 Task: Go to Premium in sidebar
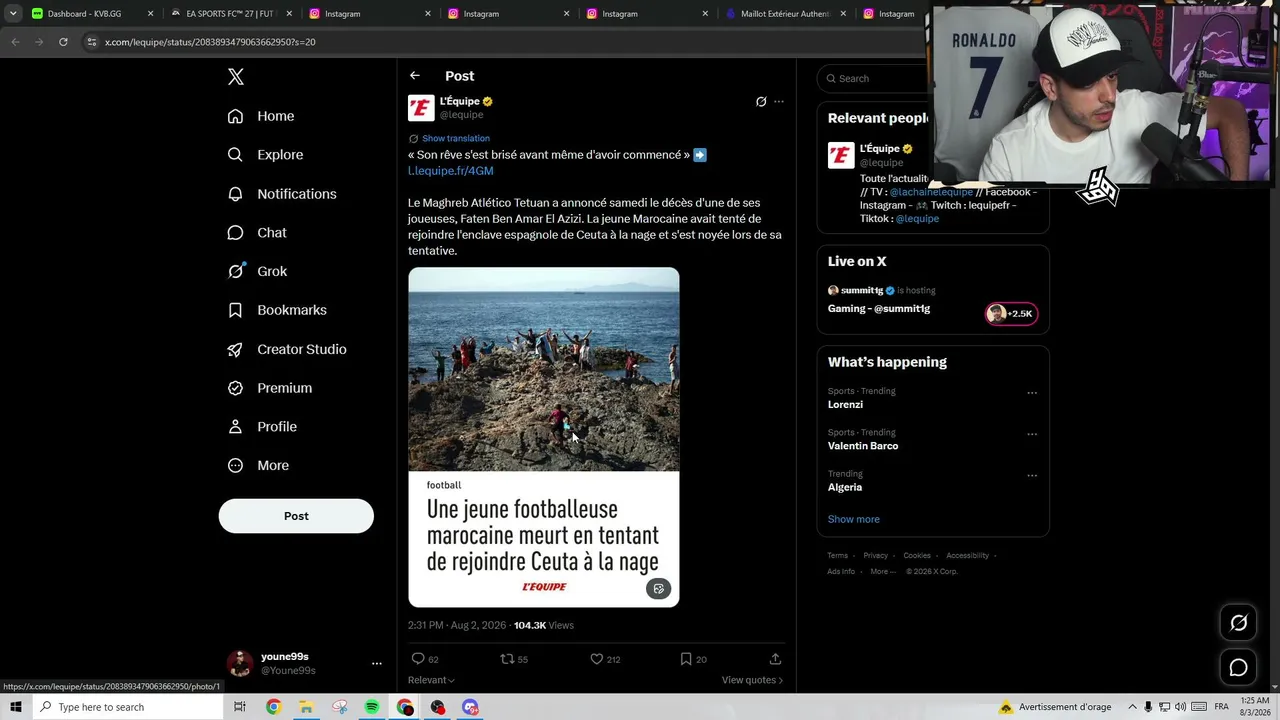(x=270, y=388)
